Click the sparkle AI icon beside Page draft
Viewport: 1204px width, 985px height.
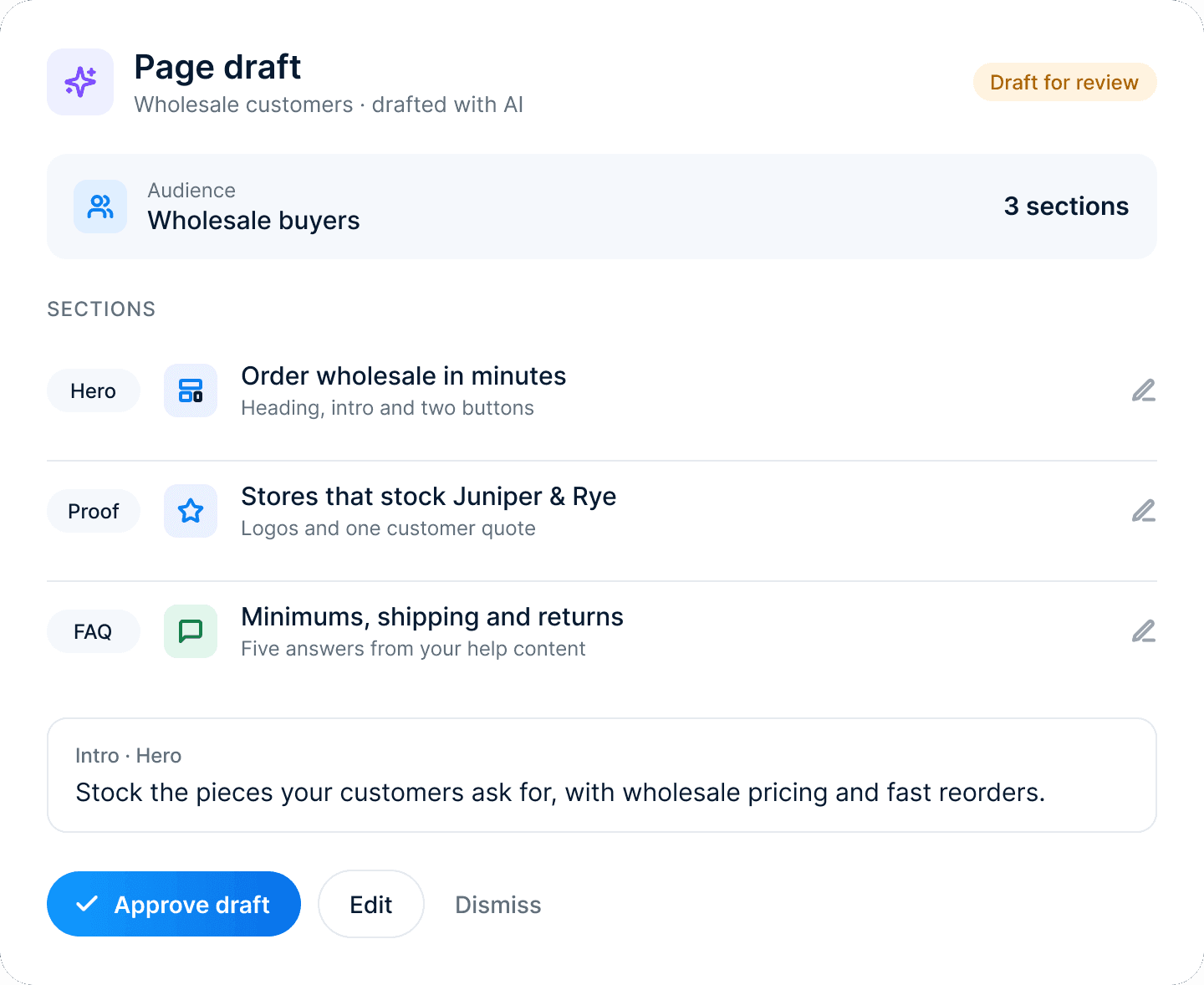point(80,82)
